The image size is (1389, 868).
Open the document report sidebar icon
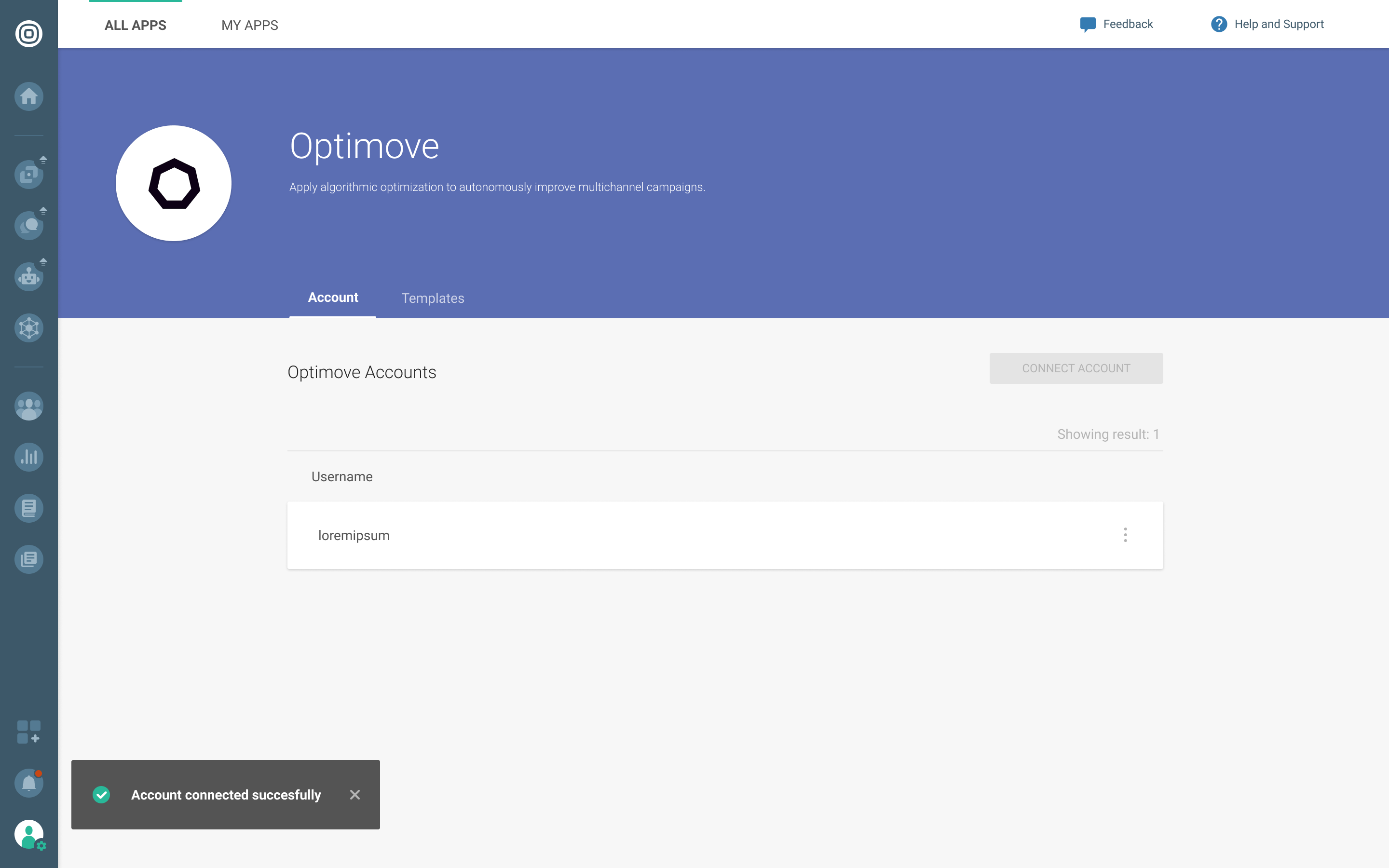point(29,508)
